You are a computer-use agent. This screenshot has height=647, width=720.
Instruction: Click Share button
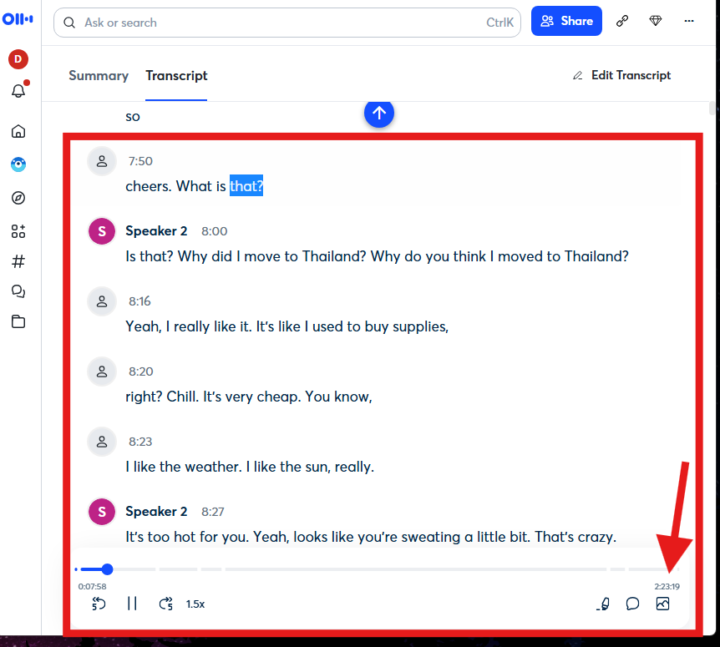coord(566,21)
